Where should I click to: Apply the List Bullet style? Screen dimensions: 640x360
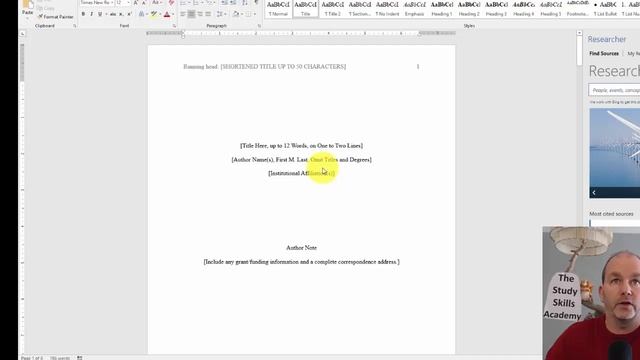(x=605, y=9)
